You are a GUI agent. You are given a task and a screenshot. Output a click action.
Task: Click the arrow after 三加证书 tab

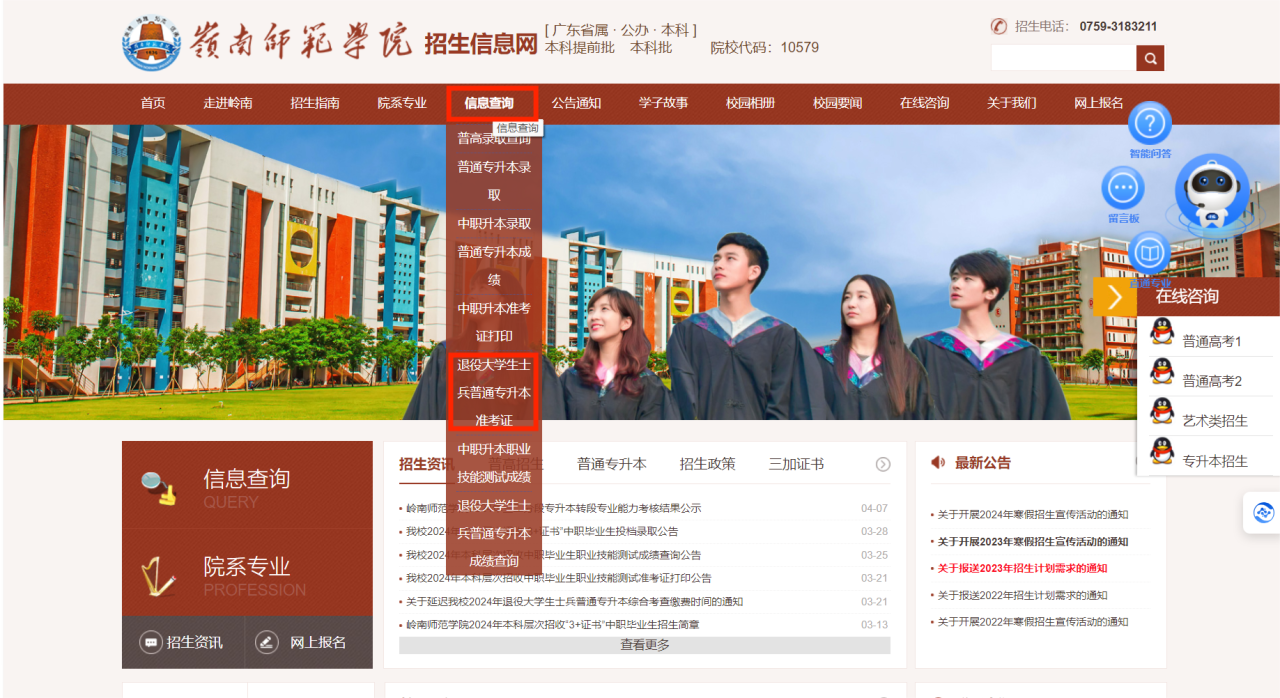click(883, 464)
